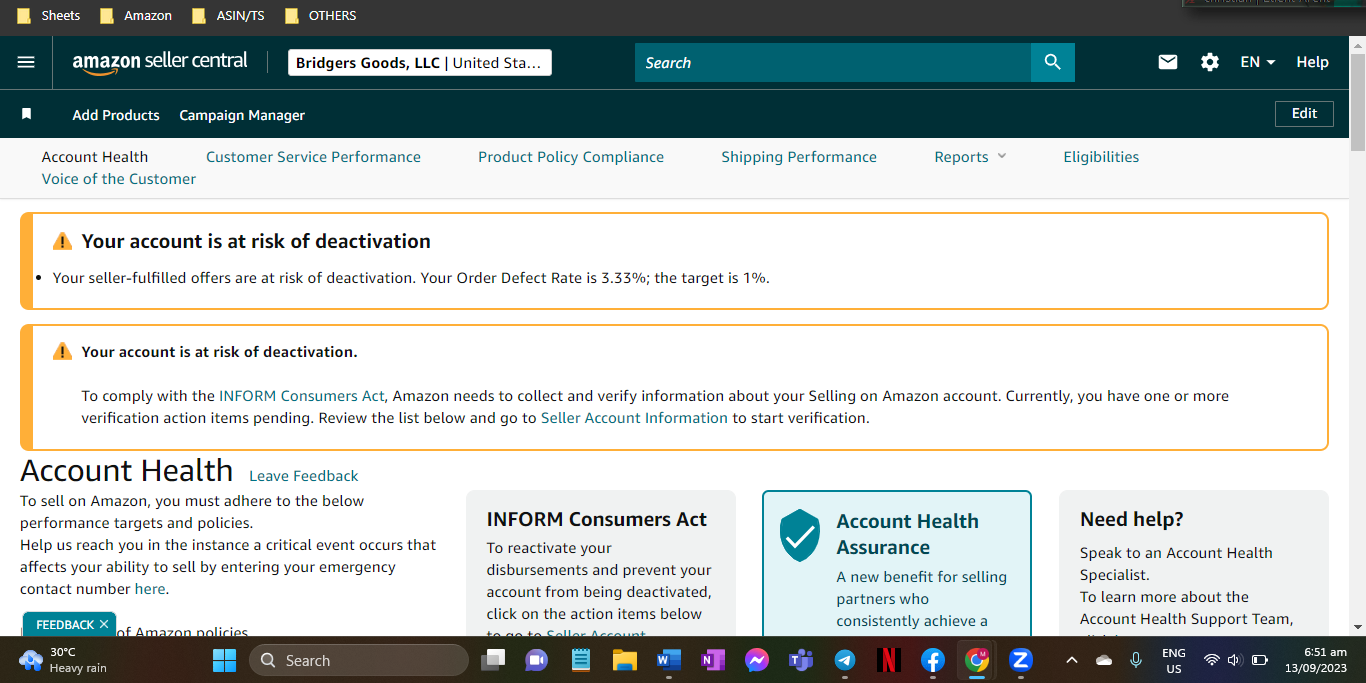
Task: Click the microphone tray icon
Action: 1136,660
